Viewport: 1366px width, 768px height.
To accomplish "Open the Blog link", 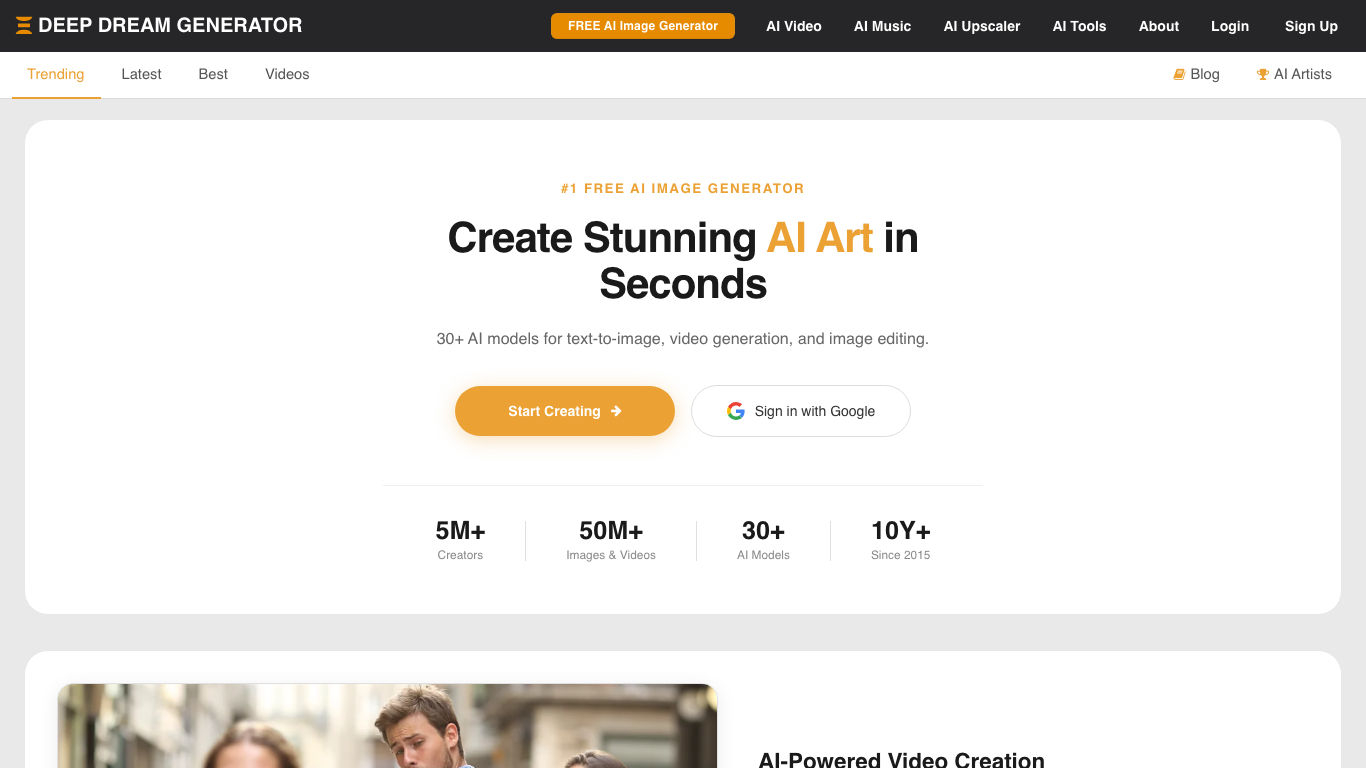I will point(1196,74).
